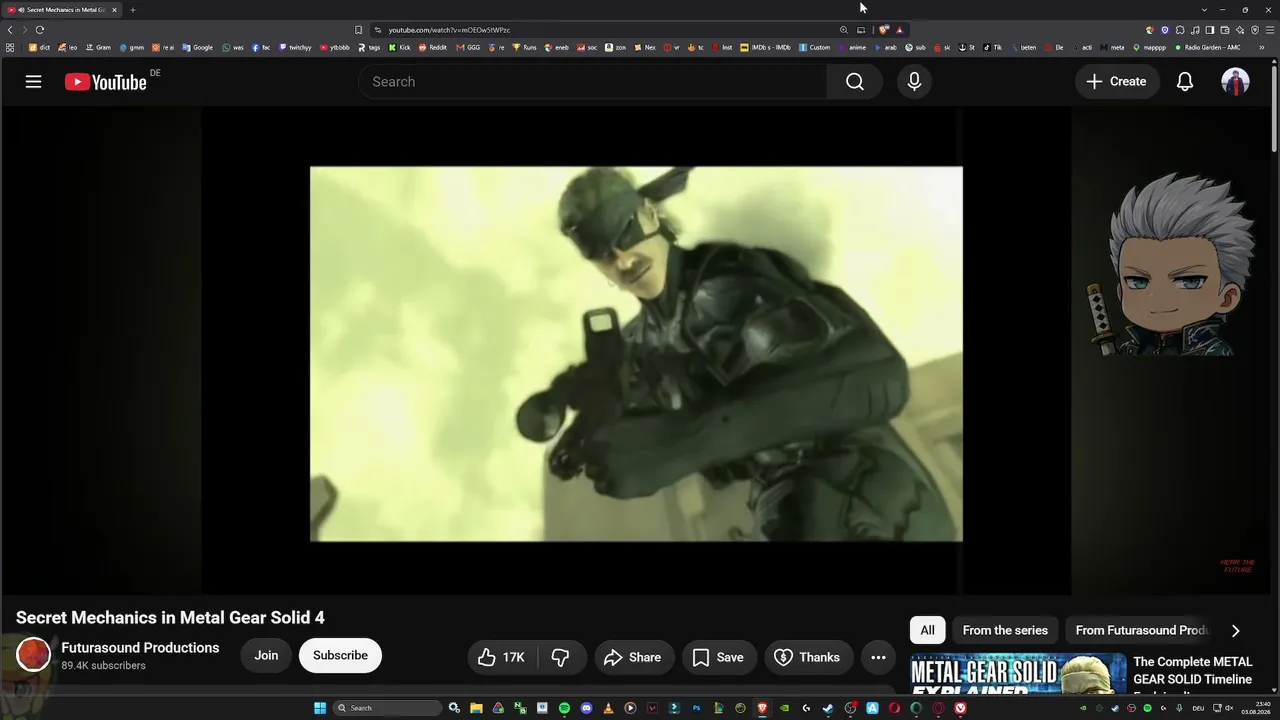Open the apps grid in bookmarks bar
This screenshot has height=720, width=1280.
(x=10, y=47)
